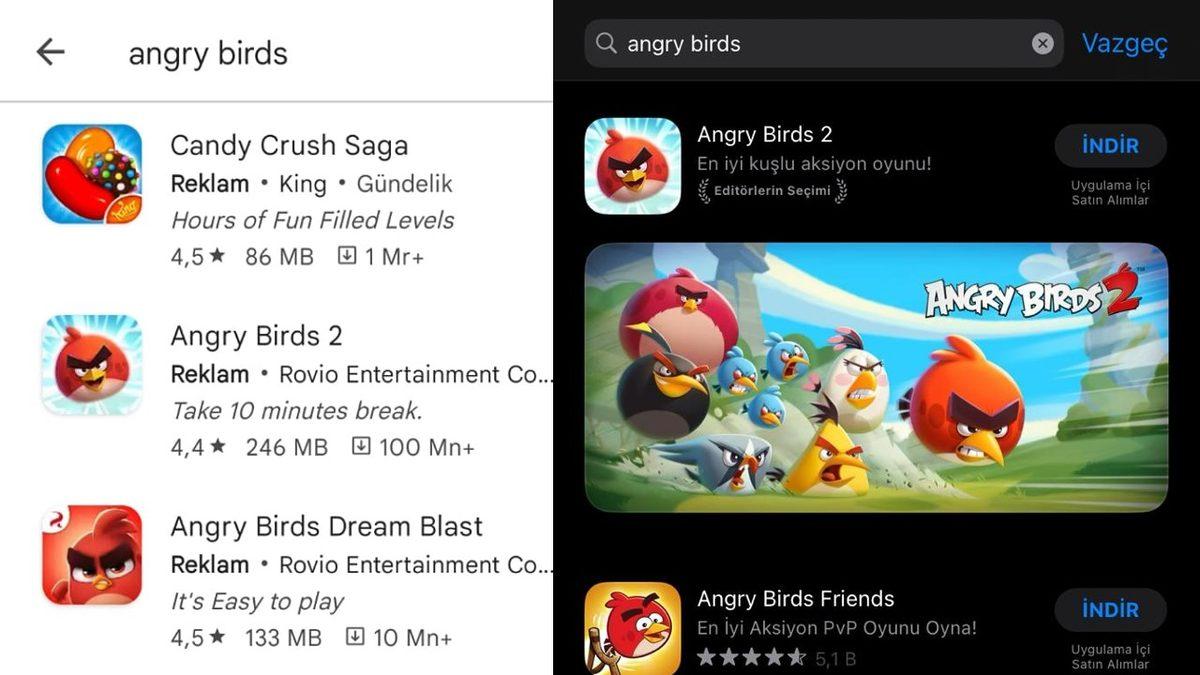Open Angry Birds 2 icon in Play Store list
The image size is (1200, 675).
coord(92,365)
